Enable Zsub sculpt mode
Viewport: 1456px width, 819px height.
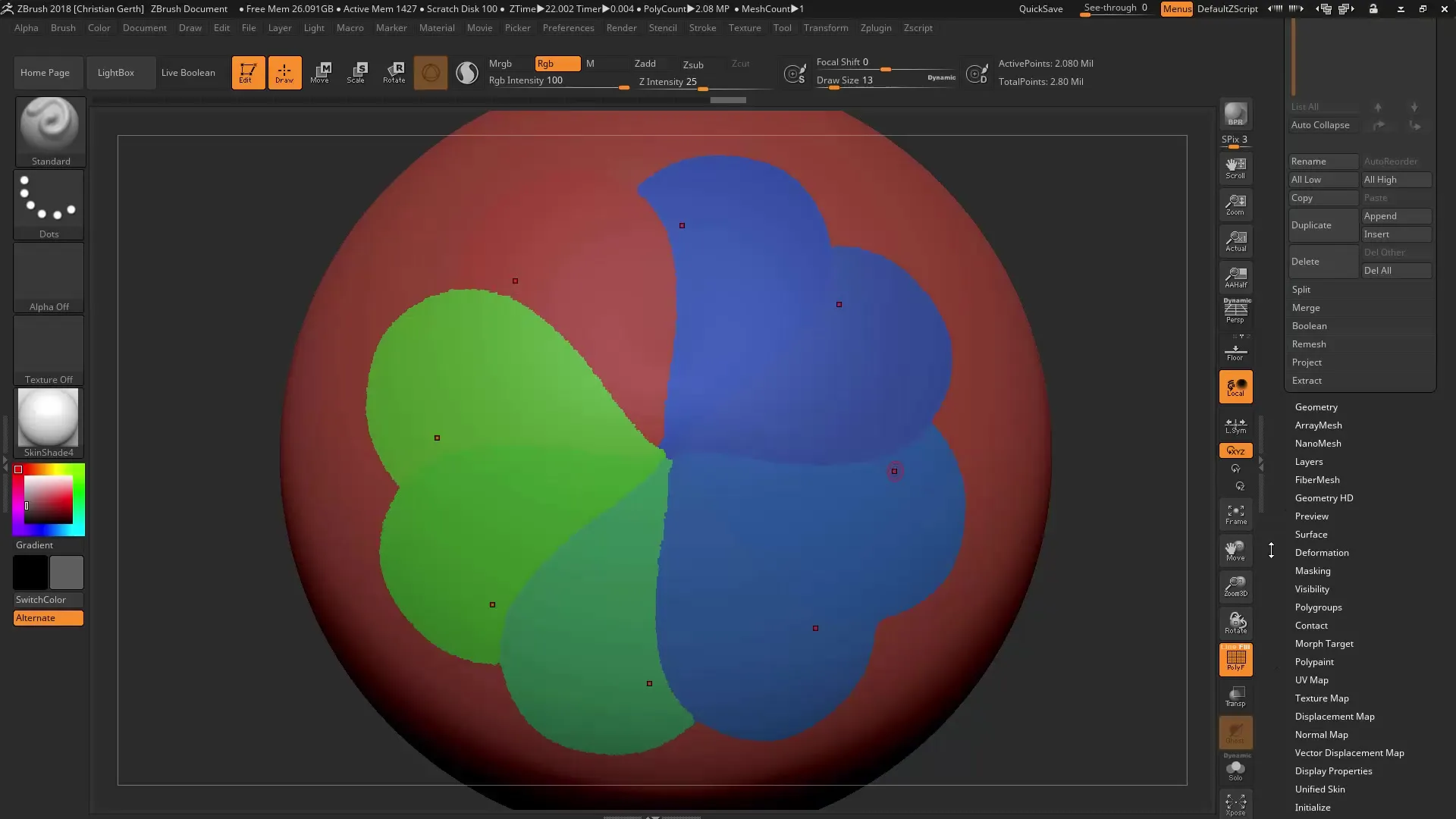pyautogui.click(x=693, y=64)
